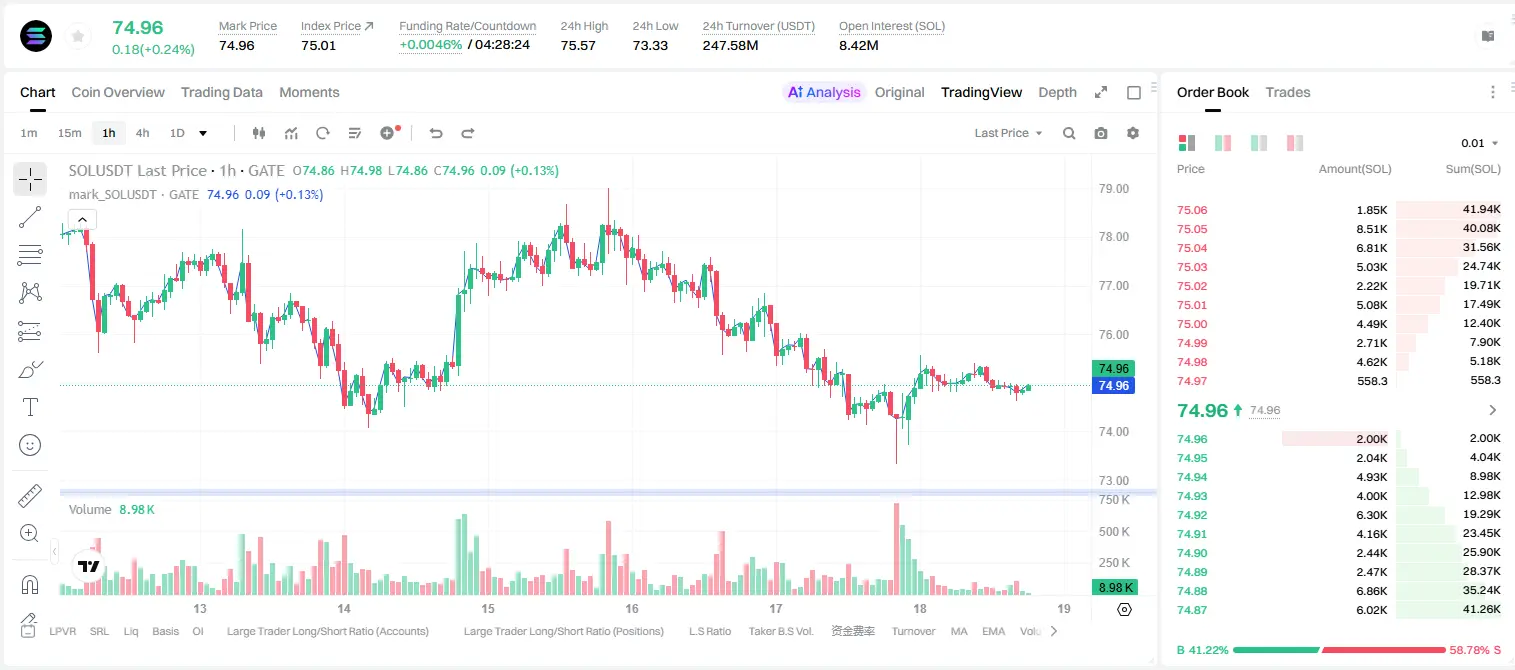
Task: Toggle the AI Analysis mode
Action: (x=824, y=92)
